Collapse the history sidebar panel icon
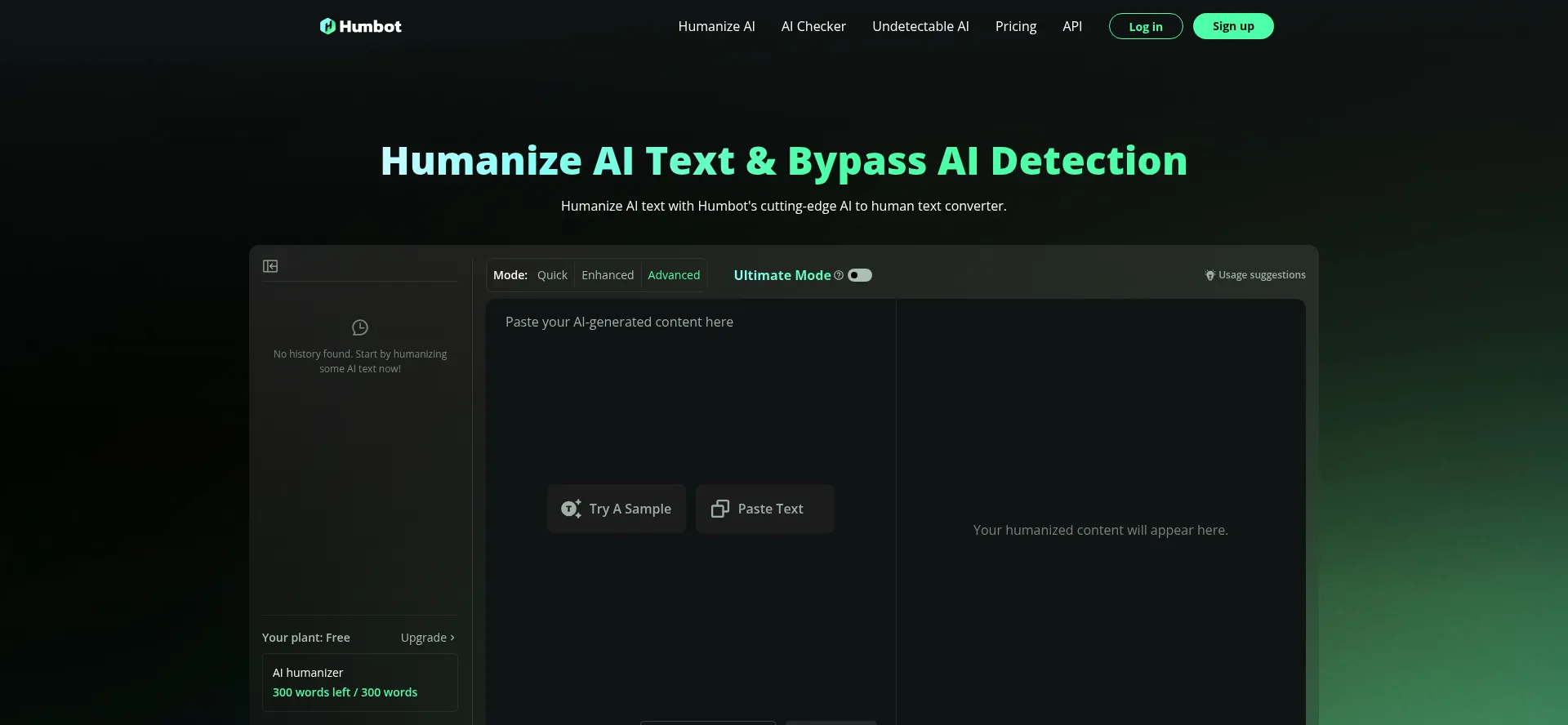 pyautogui.click(x=270, y=266)
